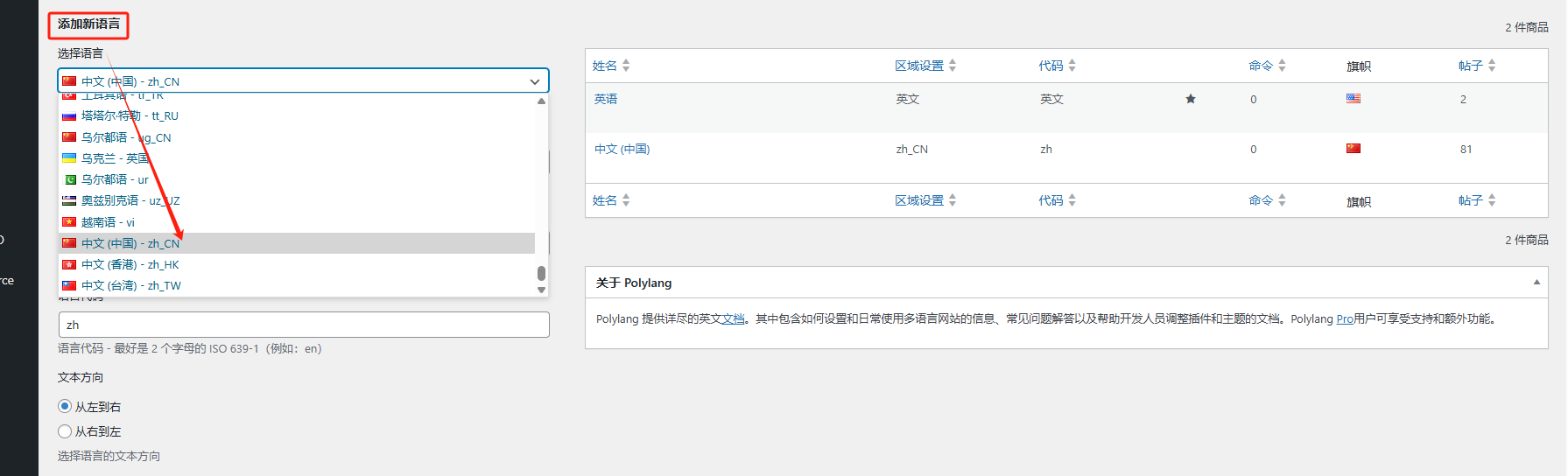Image resolution: width=1568 pixels, height=476 pixels.
Task: Open the 文档 documentation link
Action: pyautogui.click(x=733, y=319)
